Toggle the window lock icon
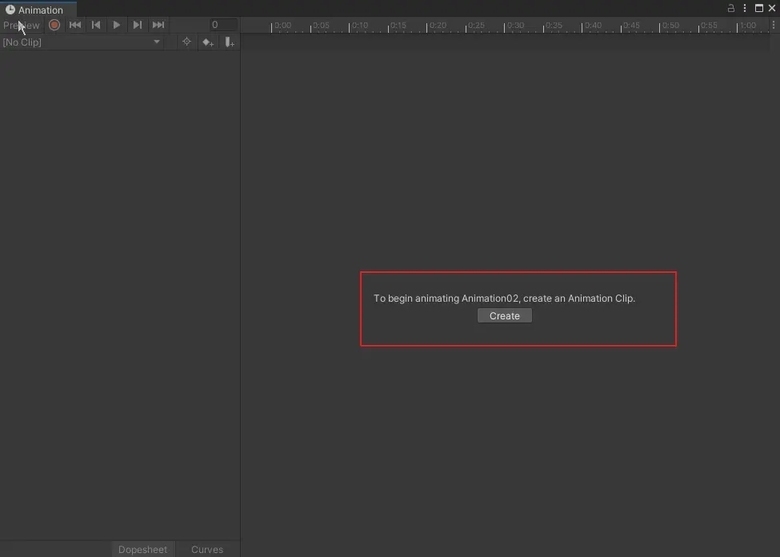Viewport: 780px width, 557px height. point(731,8)
